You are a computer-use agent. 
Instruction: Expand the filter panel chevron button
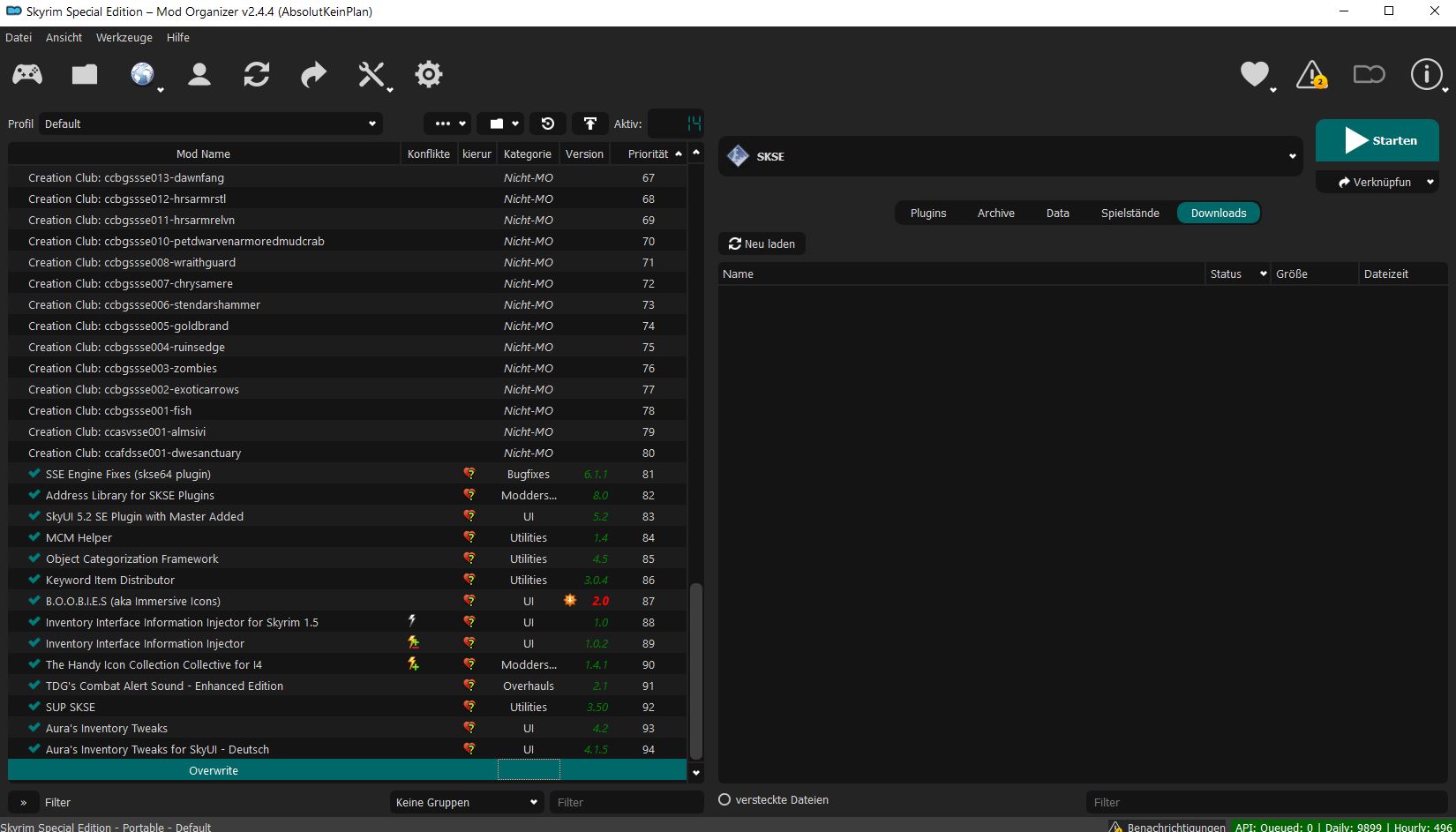pyautogui.click(x=24, y=802)
